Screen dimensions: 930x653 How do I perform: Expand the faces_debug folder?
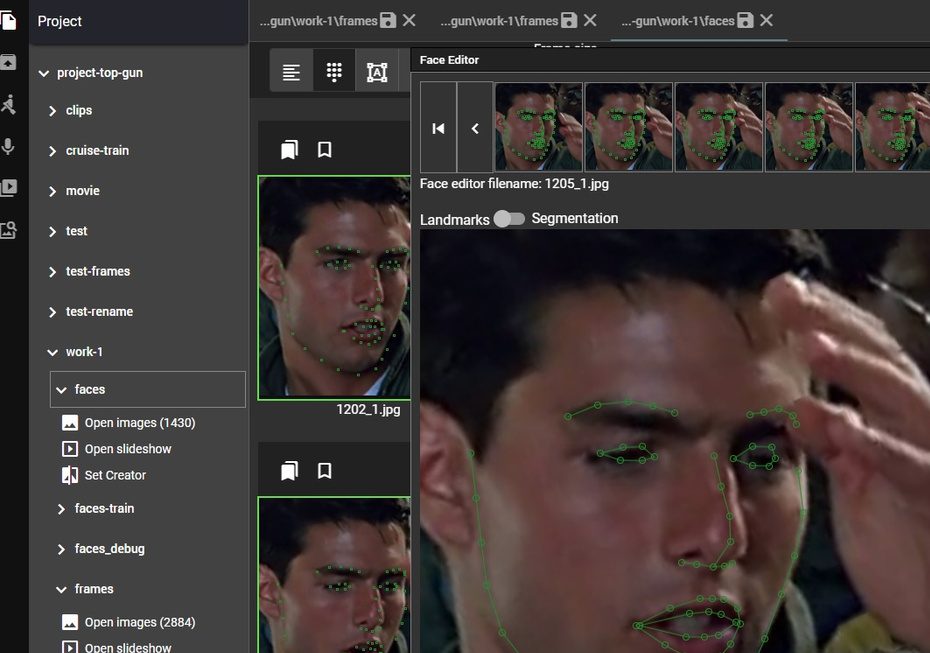coord(61,549)
